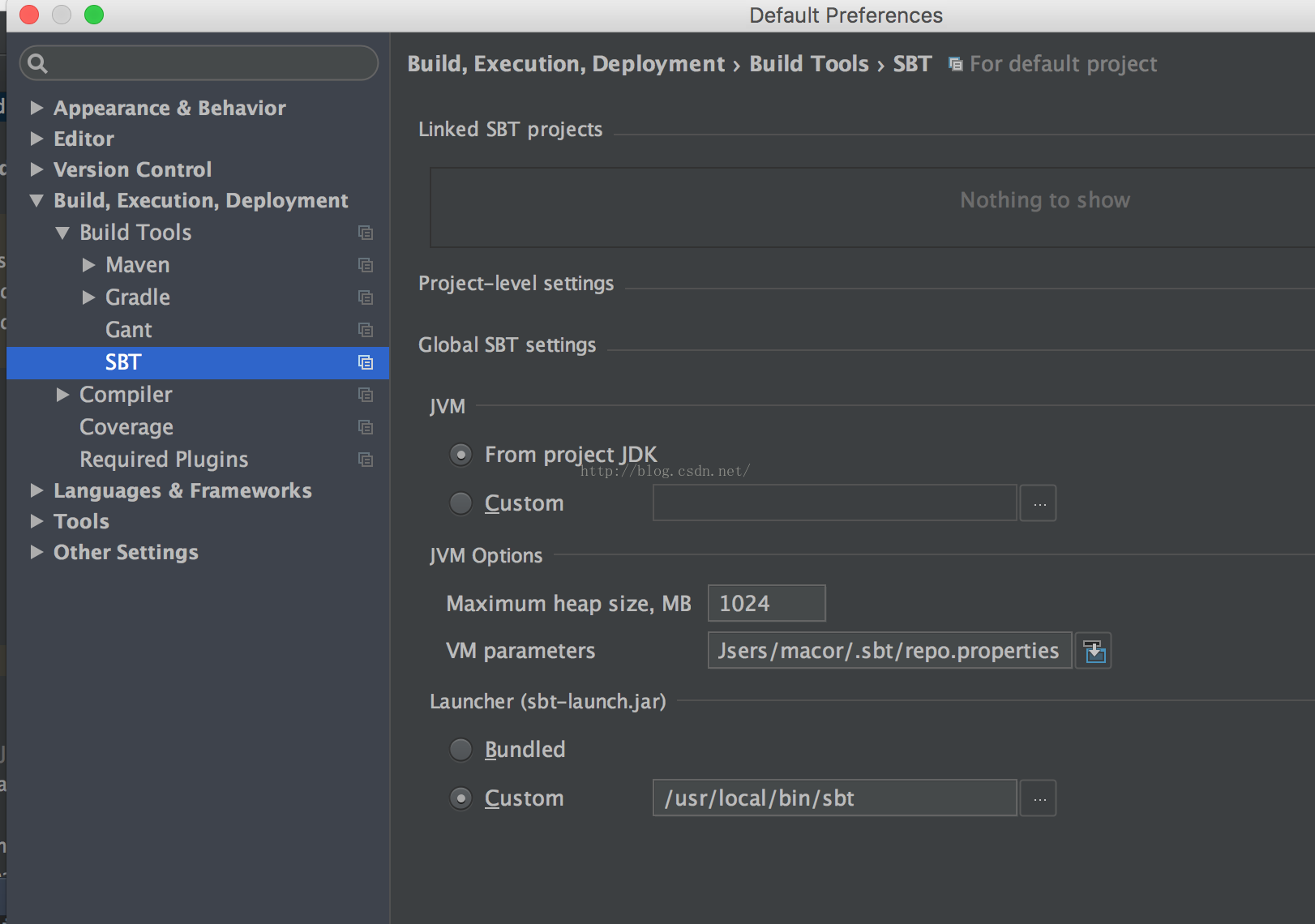
Task: Click the project-level icon beside Required Plugins
Action: 366,460
